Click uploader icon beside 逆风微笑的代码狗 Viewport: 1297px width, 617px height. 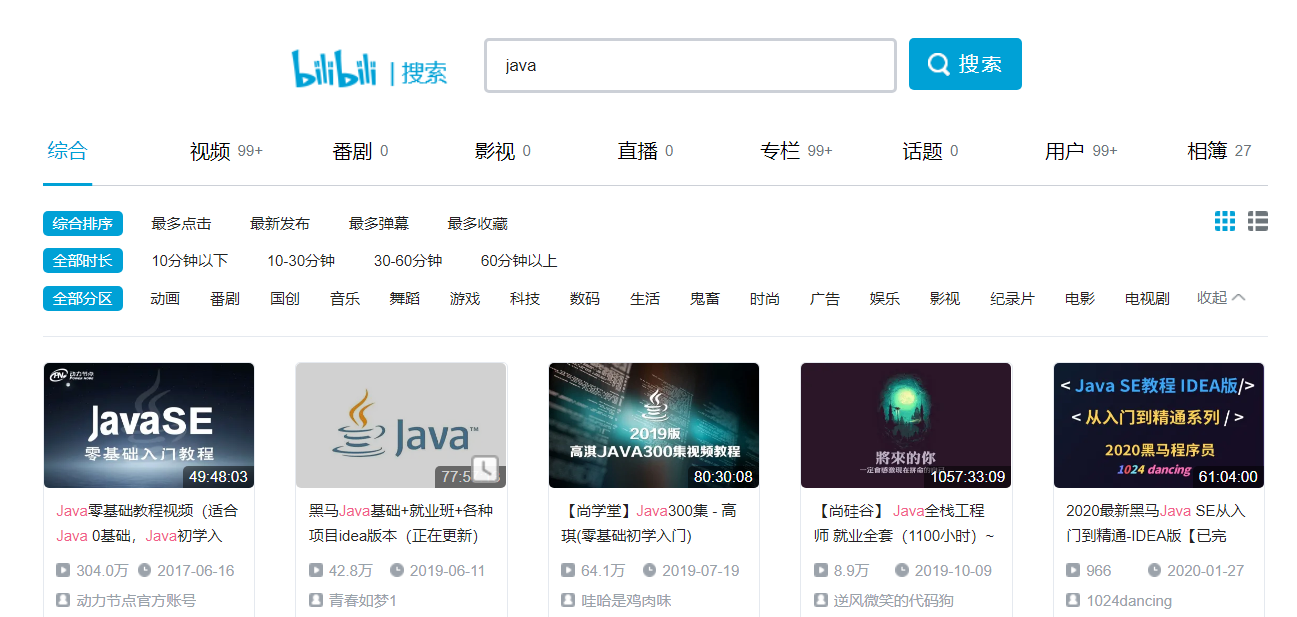pos(821,601)
